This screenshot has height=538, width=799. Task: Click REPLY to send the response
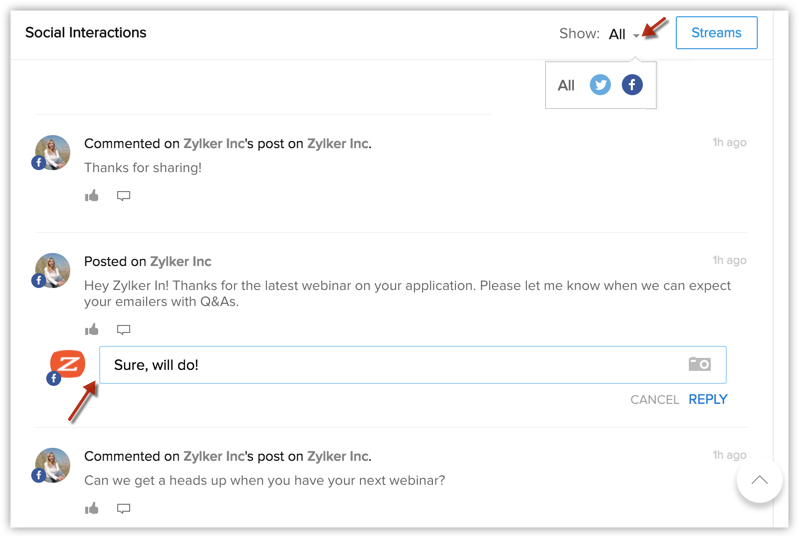coord(708,399)
